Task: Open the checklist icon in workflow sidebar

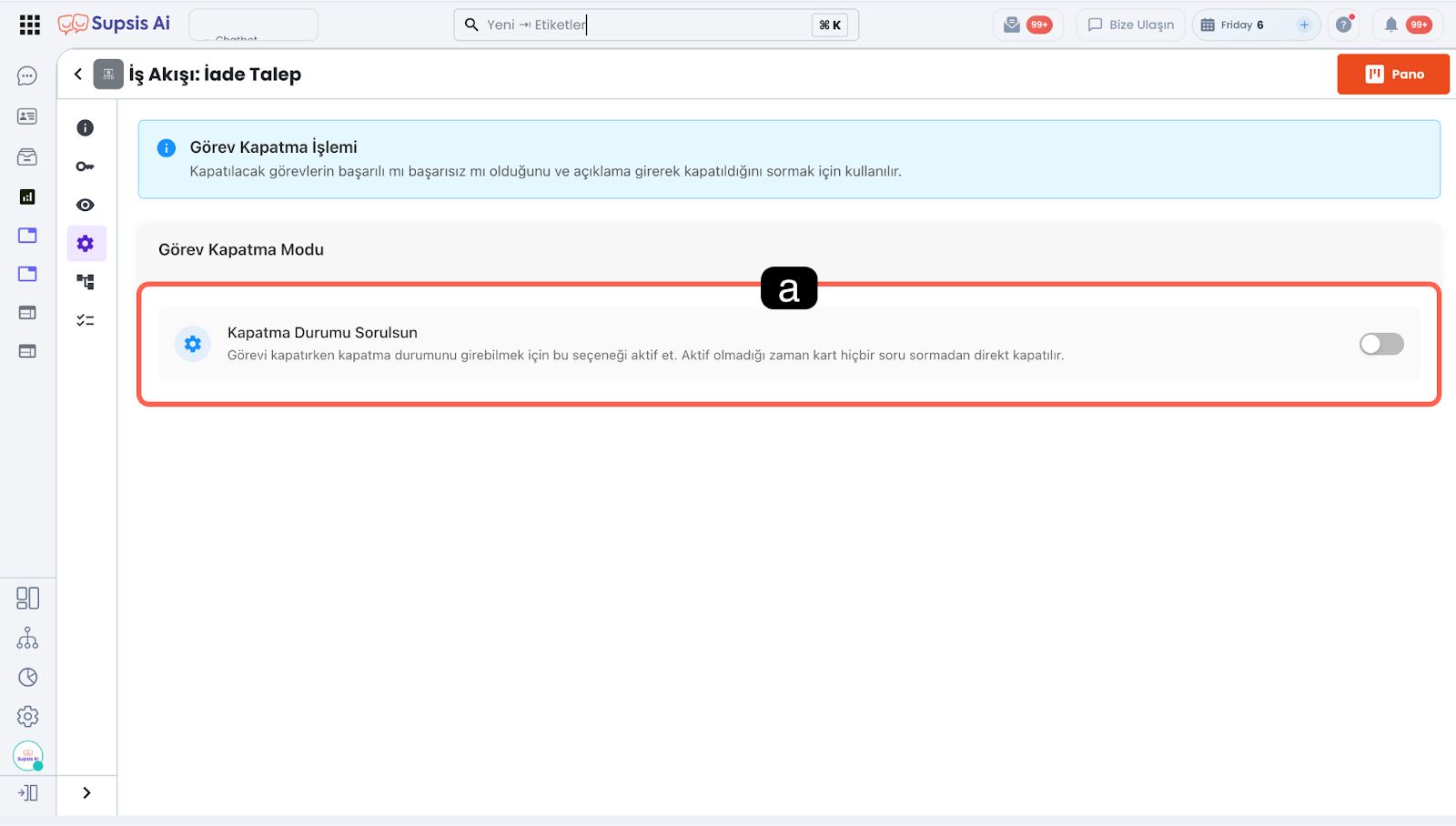Action: coord(86,320)
